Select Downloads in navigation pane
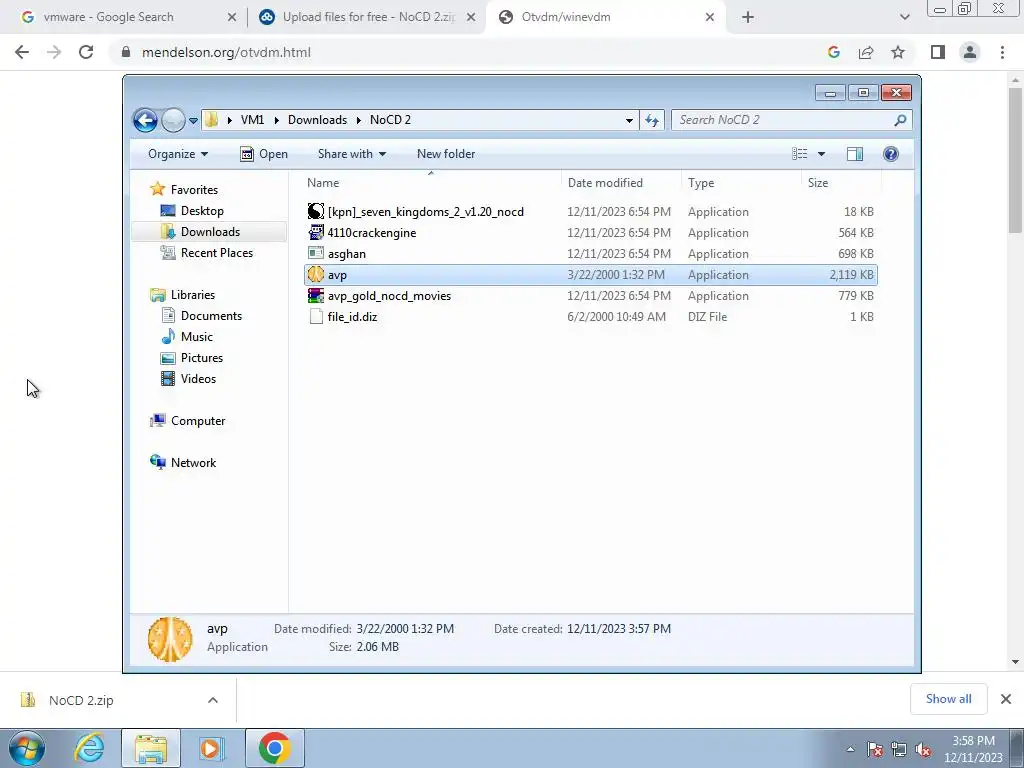 [x=210, y=232]
